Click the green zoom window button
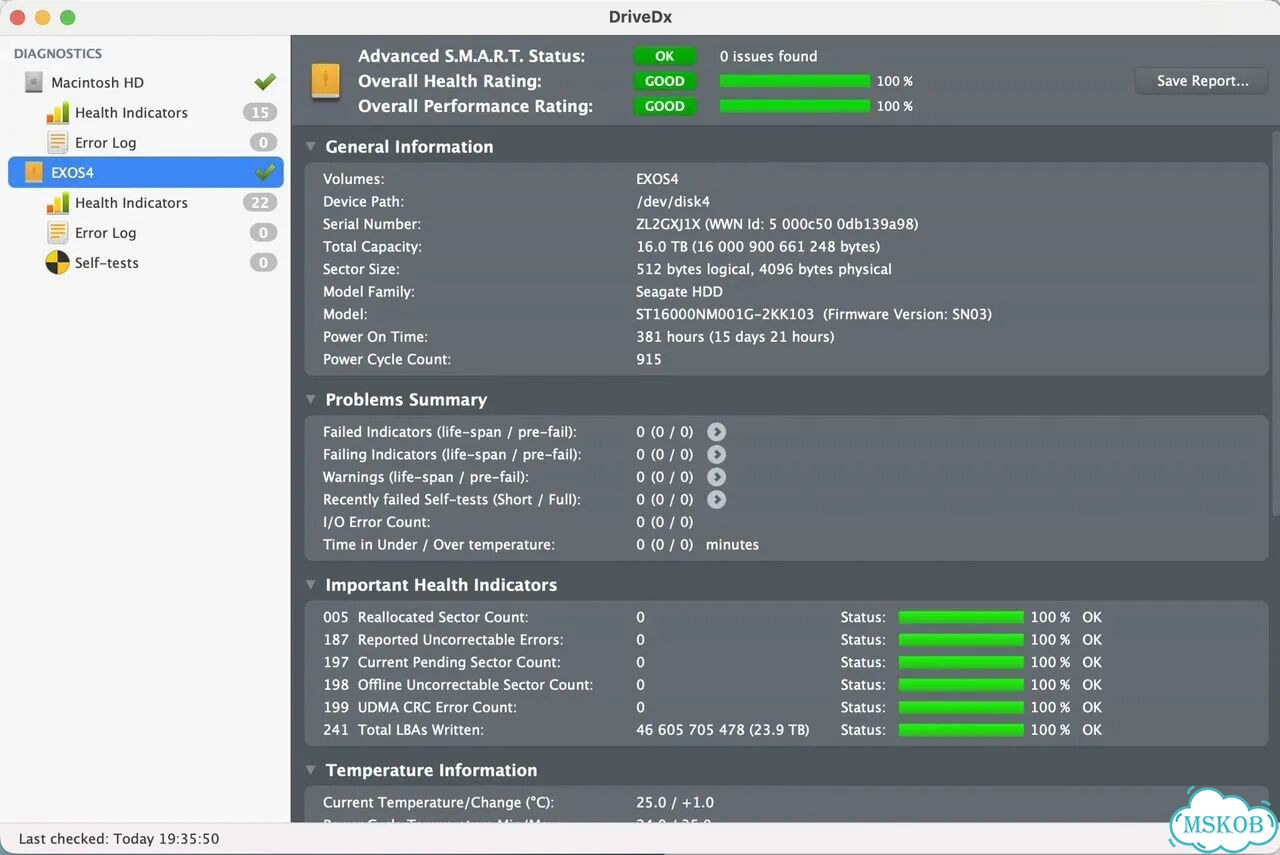1280x855 pixels. (x=67, y=17)
